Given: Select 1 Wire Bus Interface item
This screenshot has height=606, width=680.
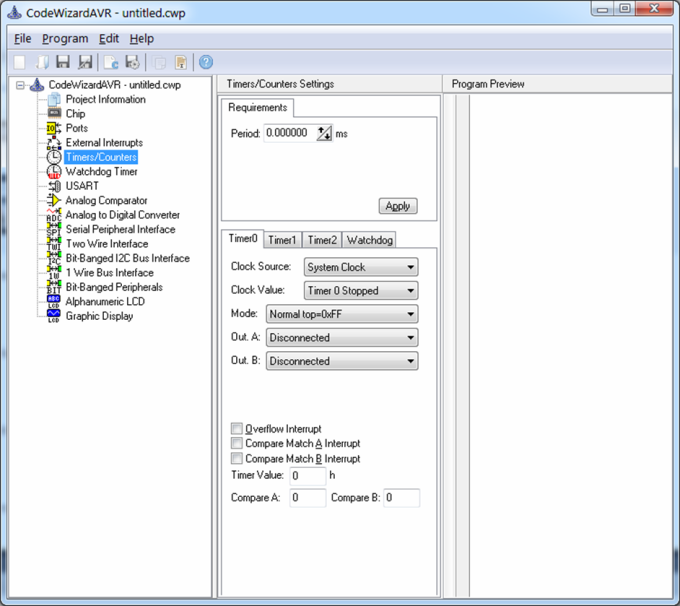Looking at the screenshot, I should point(110,273).
